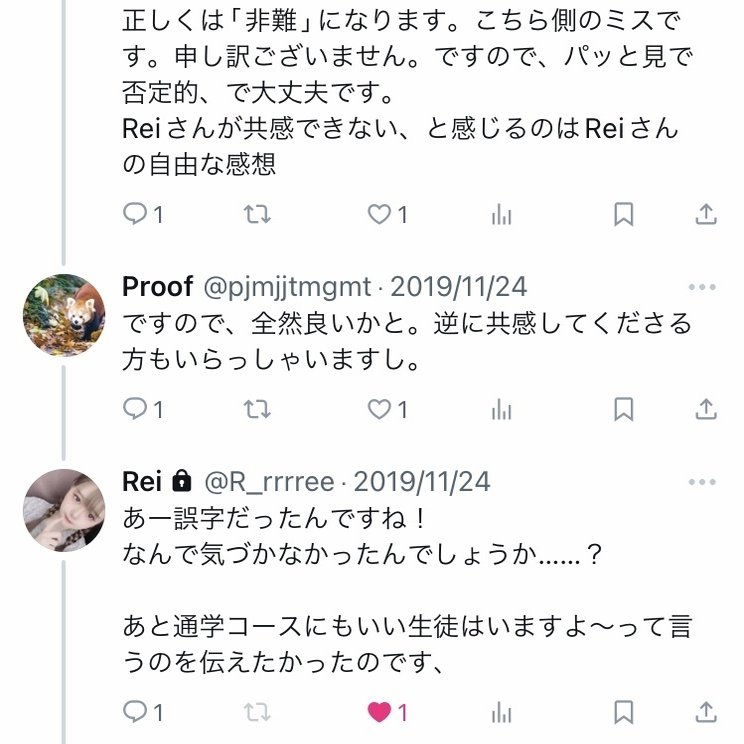This screenshot has height=744, width=744.
Task: Retweet Proof's tweet
Action: click(257, 409)
